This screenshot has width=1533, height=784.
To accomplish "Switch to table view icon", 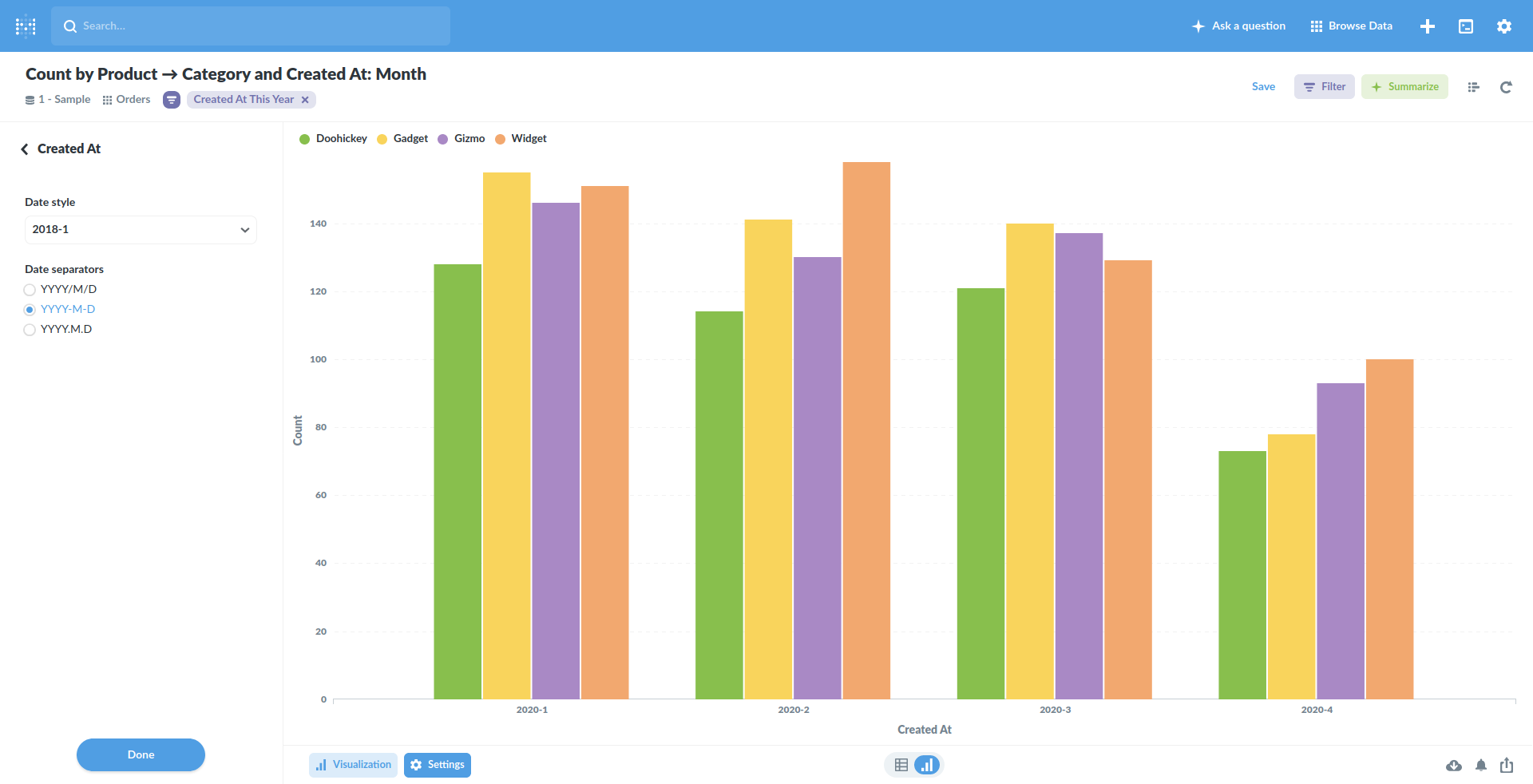I will 901,764.
